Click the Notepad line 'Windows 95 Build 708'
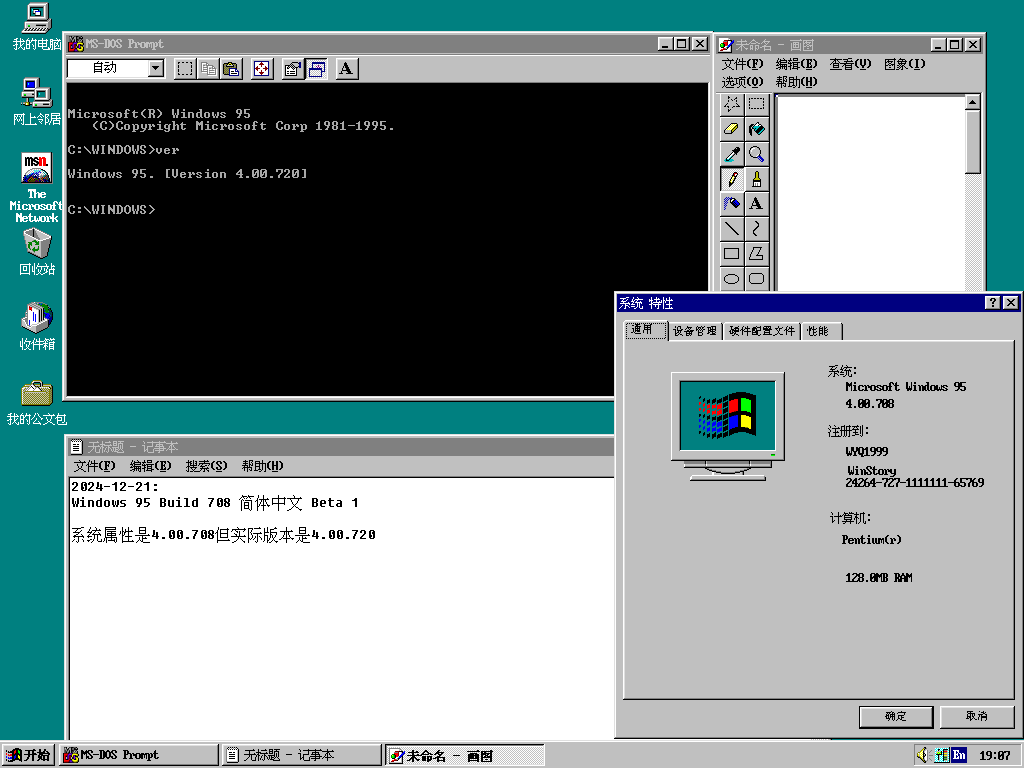 coord(215,503)
